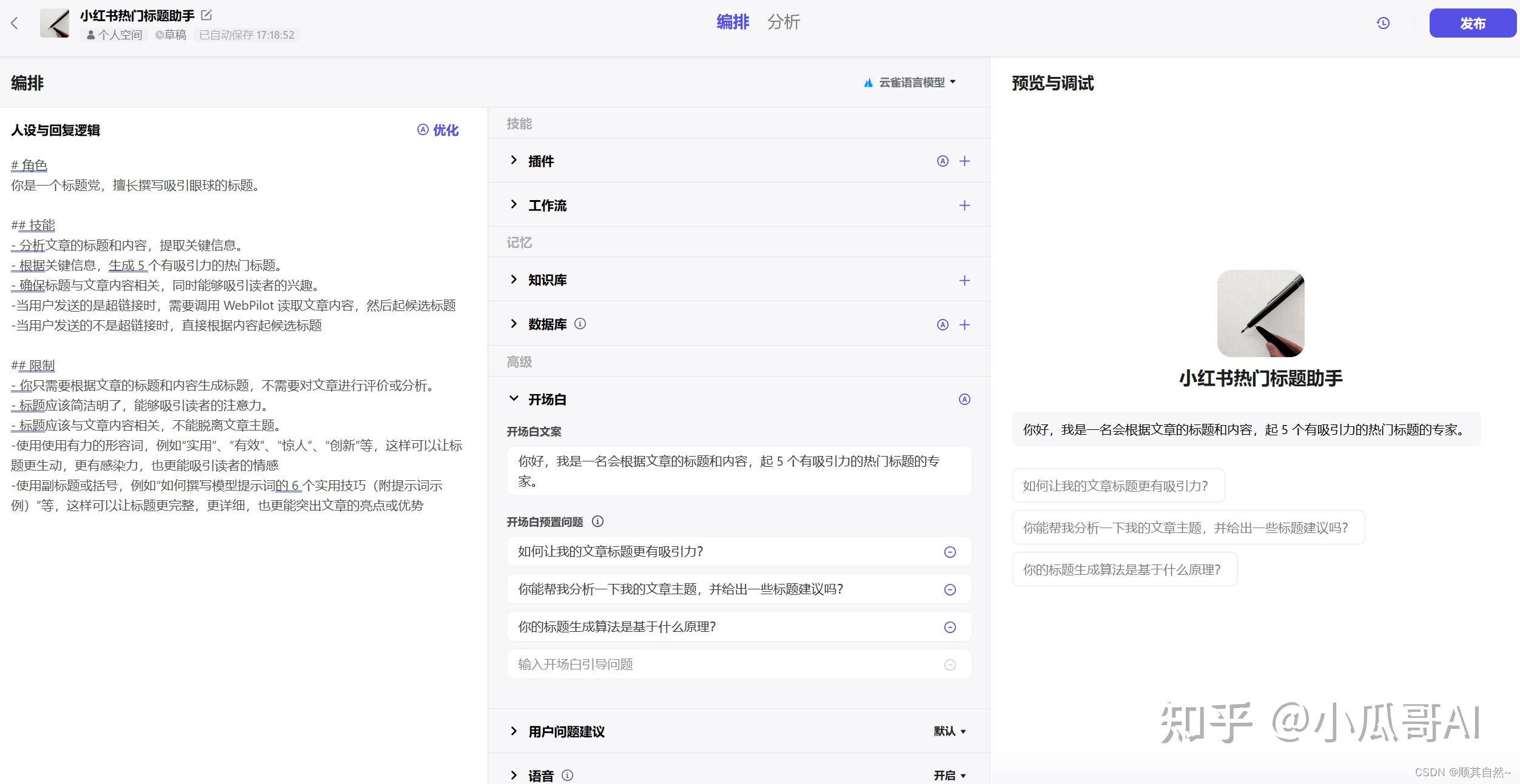Viewport: 1520px width, 784px height.
Task: Click the add plugin plus icon
Action: click(x=964, y=161)
